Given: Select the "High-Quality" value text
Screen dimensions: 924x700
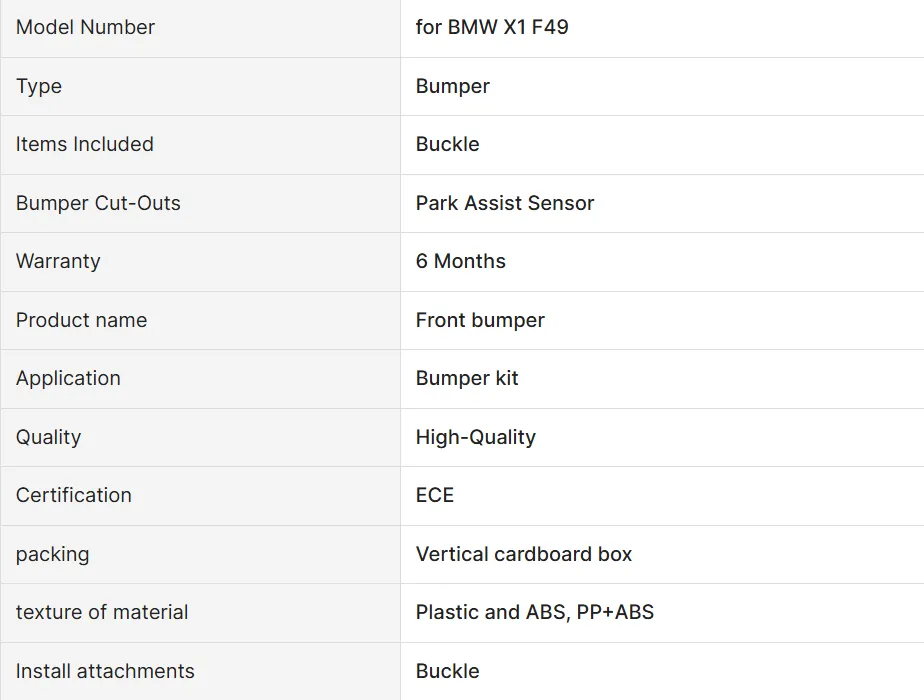Looking at the screenshot, I should [x=476, y=437].
